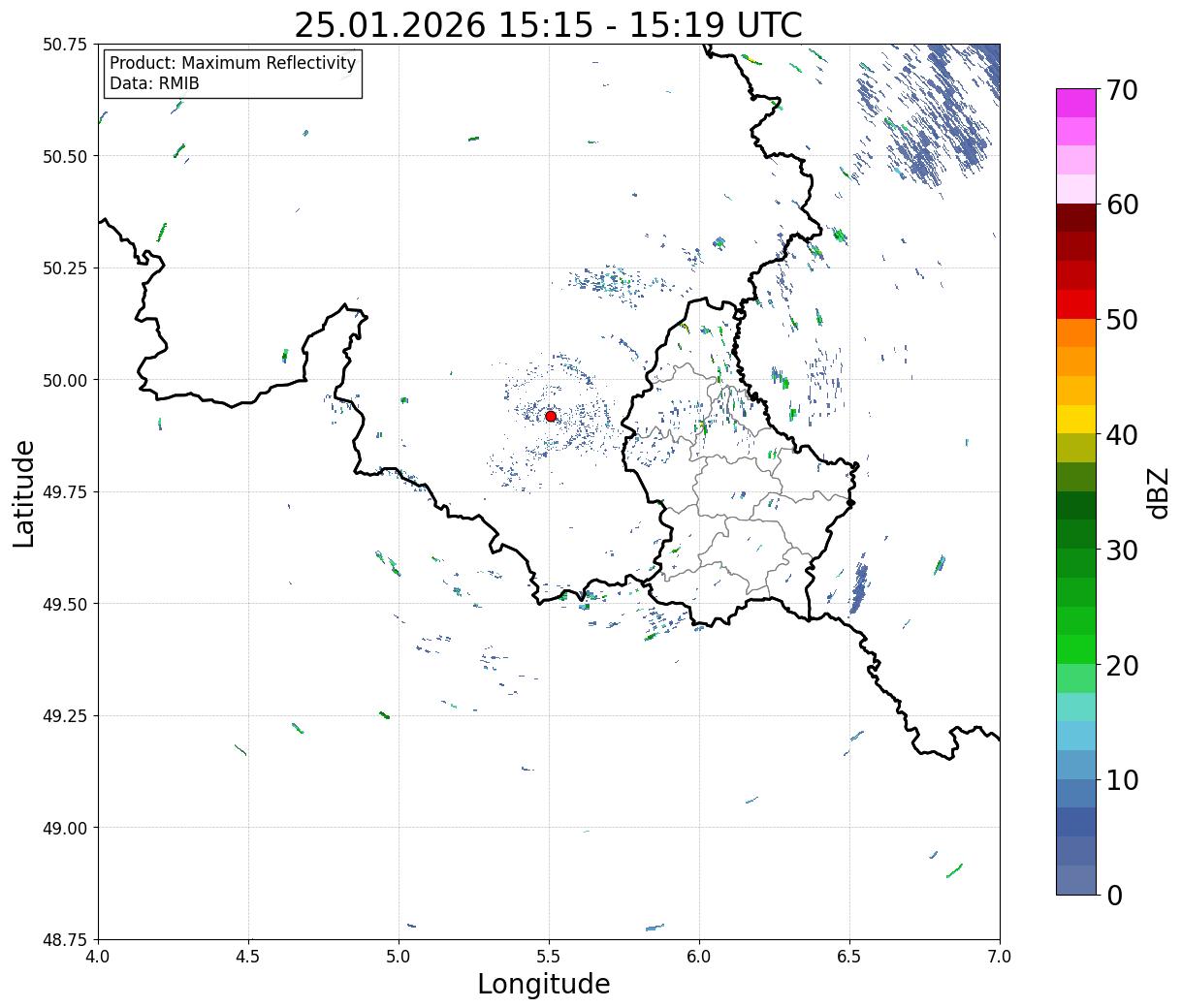Click the y-axis tick label 50.75
The image size is (1182, 1008).
tap(65, 45)
